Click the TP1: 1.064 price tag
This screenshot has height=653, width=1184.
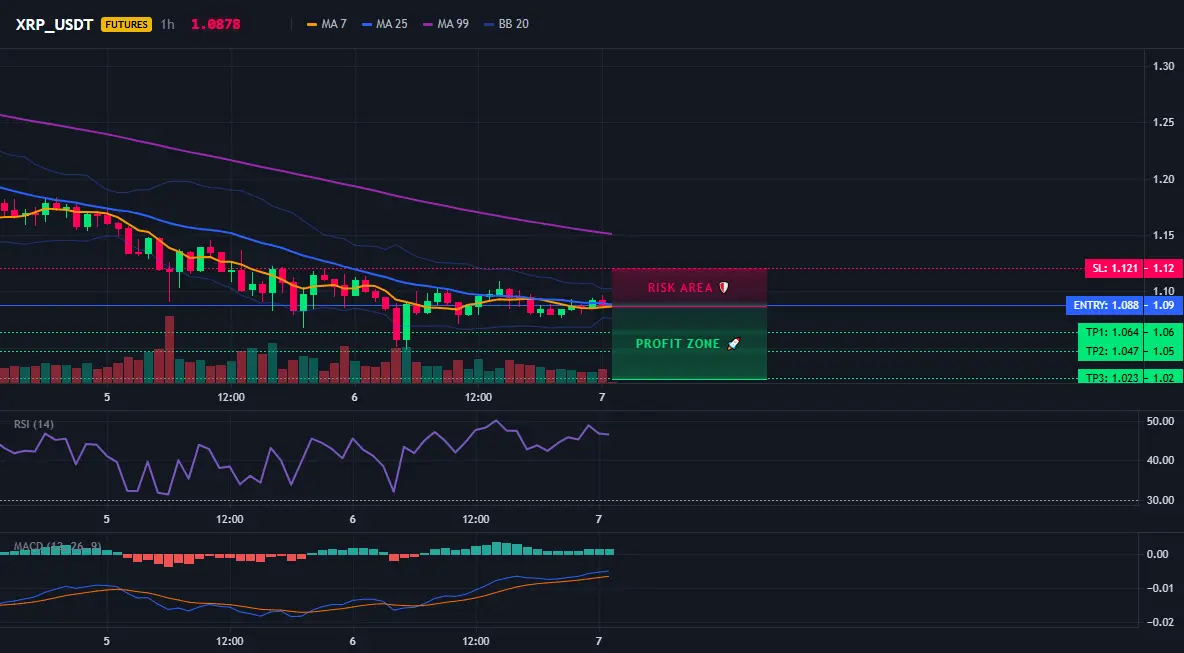coord(1112,332)
